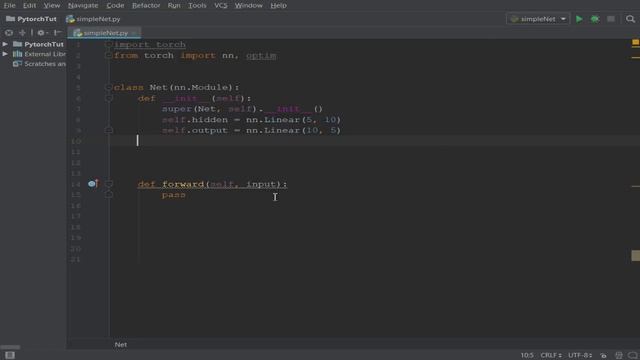Image resolution: width=640 pixels, height=360 pixels.
Task: Open the Help menu
Action: [278, 5]
